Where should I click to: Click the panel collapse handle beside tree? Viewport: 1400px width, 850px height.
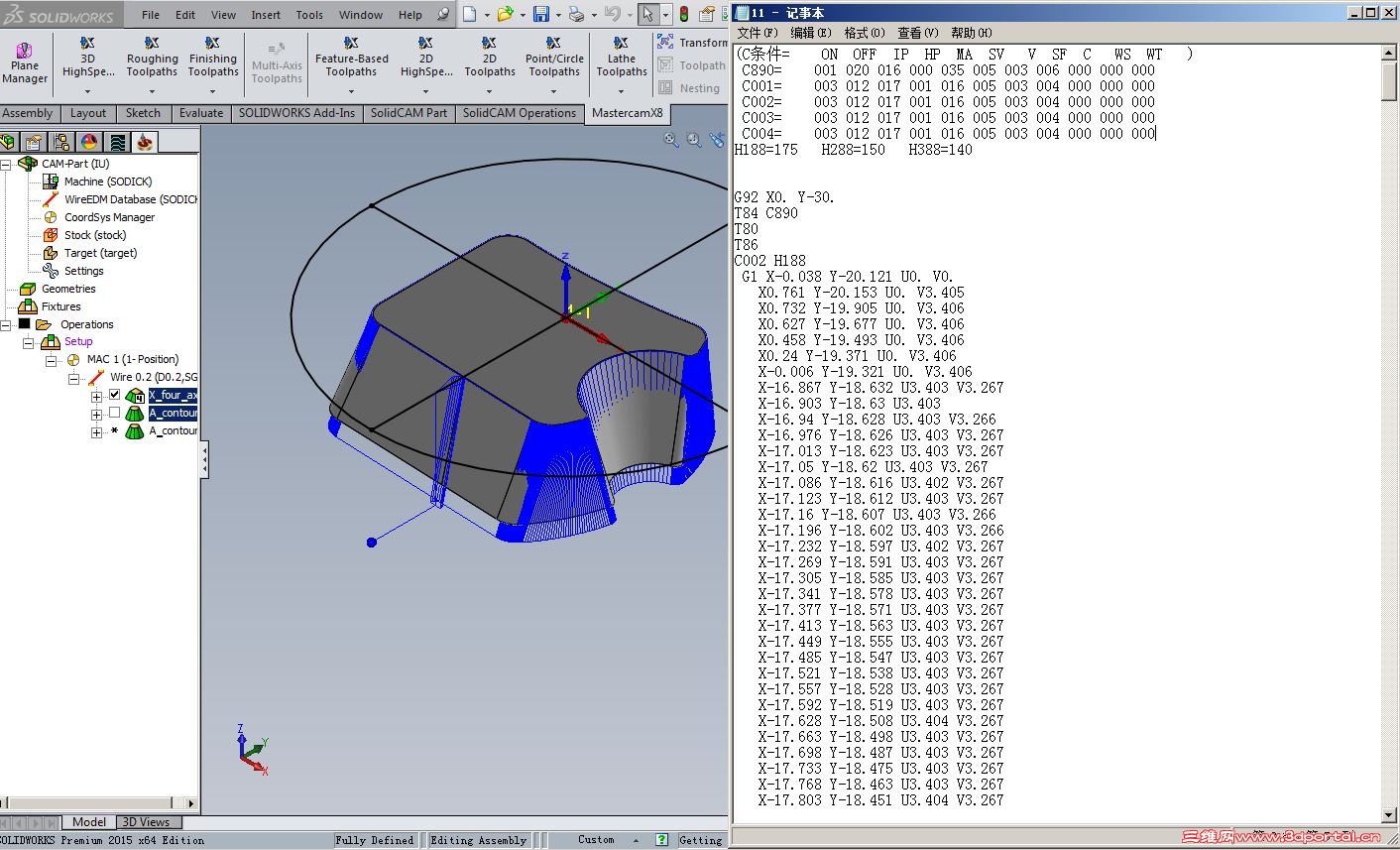[204, 460]
